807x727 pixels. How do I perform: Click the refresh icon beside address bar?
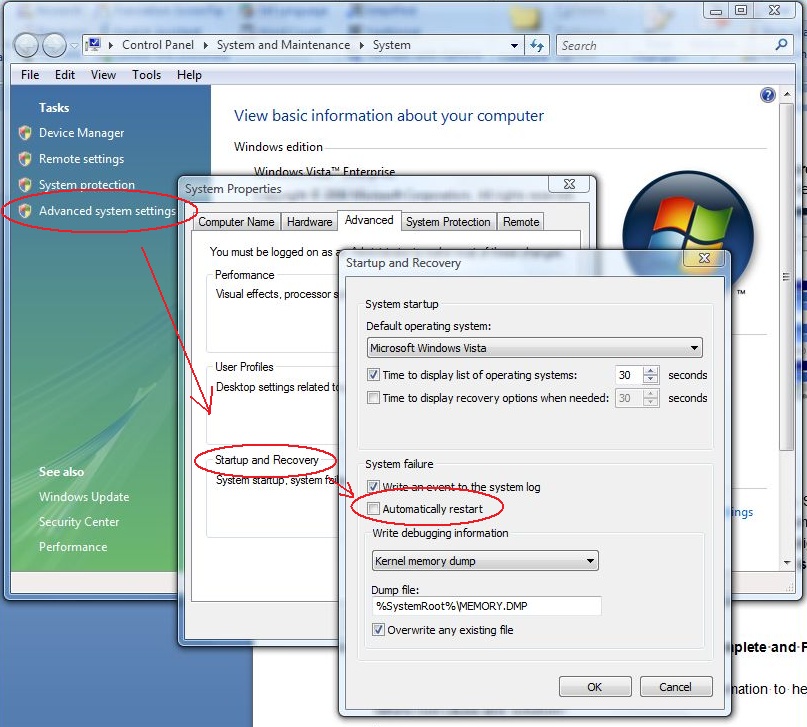coord(537,45)
